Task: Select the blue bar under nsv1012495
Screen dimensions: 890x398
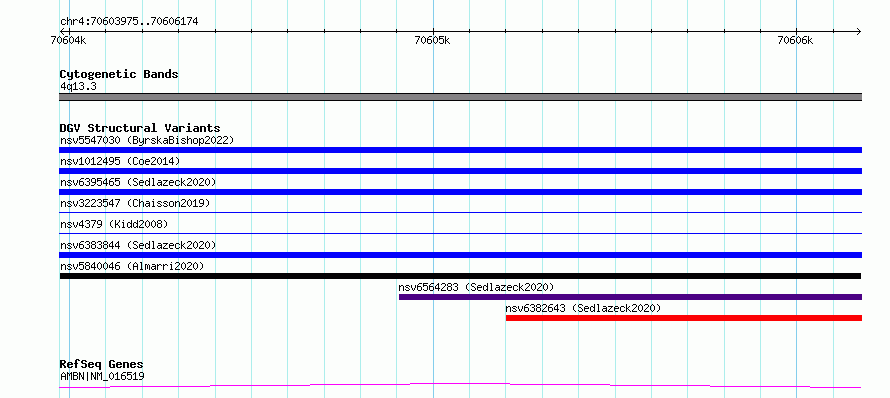Action: click(x=460, y=171)
